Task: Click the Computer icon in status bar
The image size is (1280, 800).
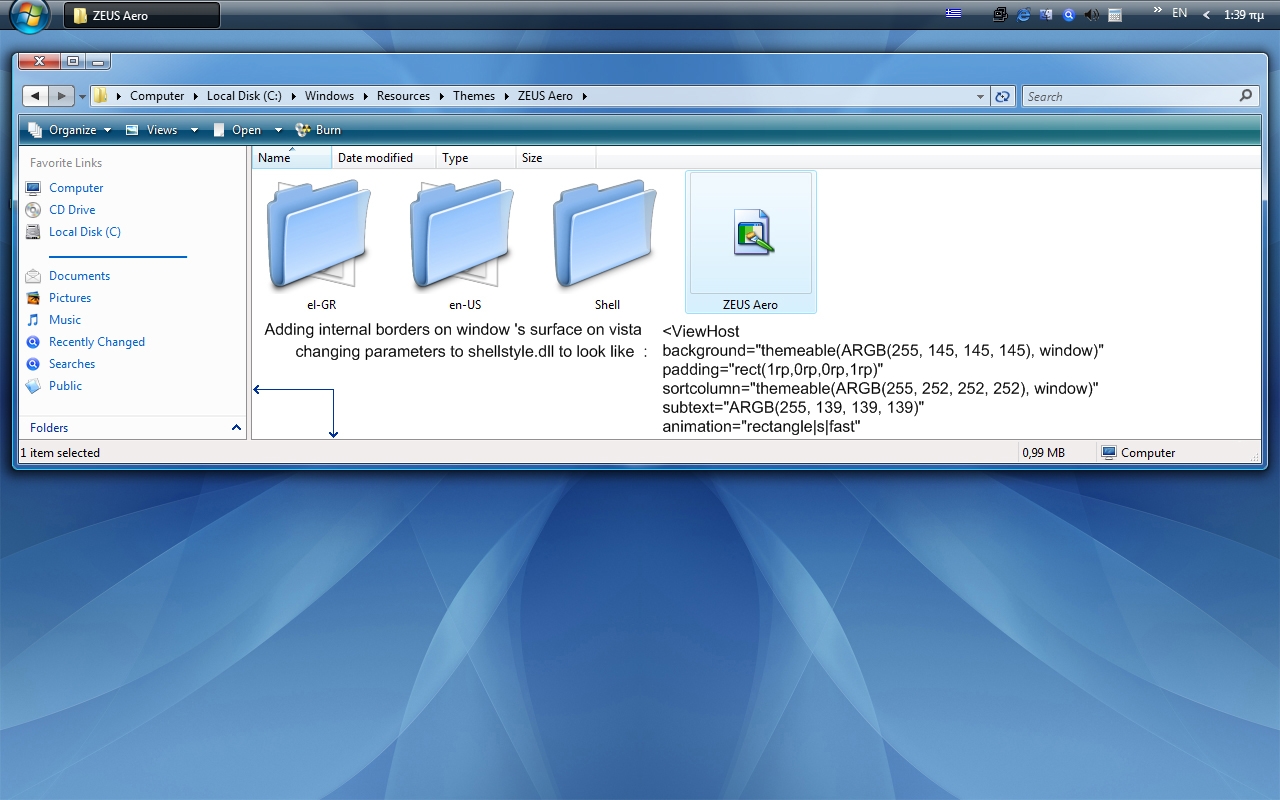Action: [1108, 453]
